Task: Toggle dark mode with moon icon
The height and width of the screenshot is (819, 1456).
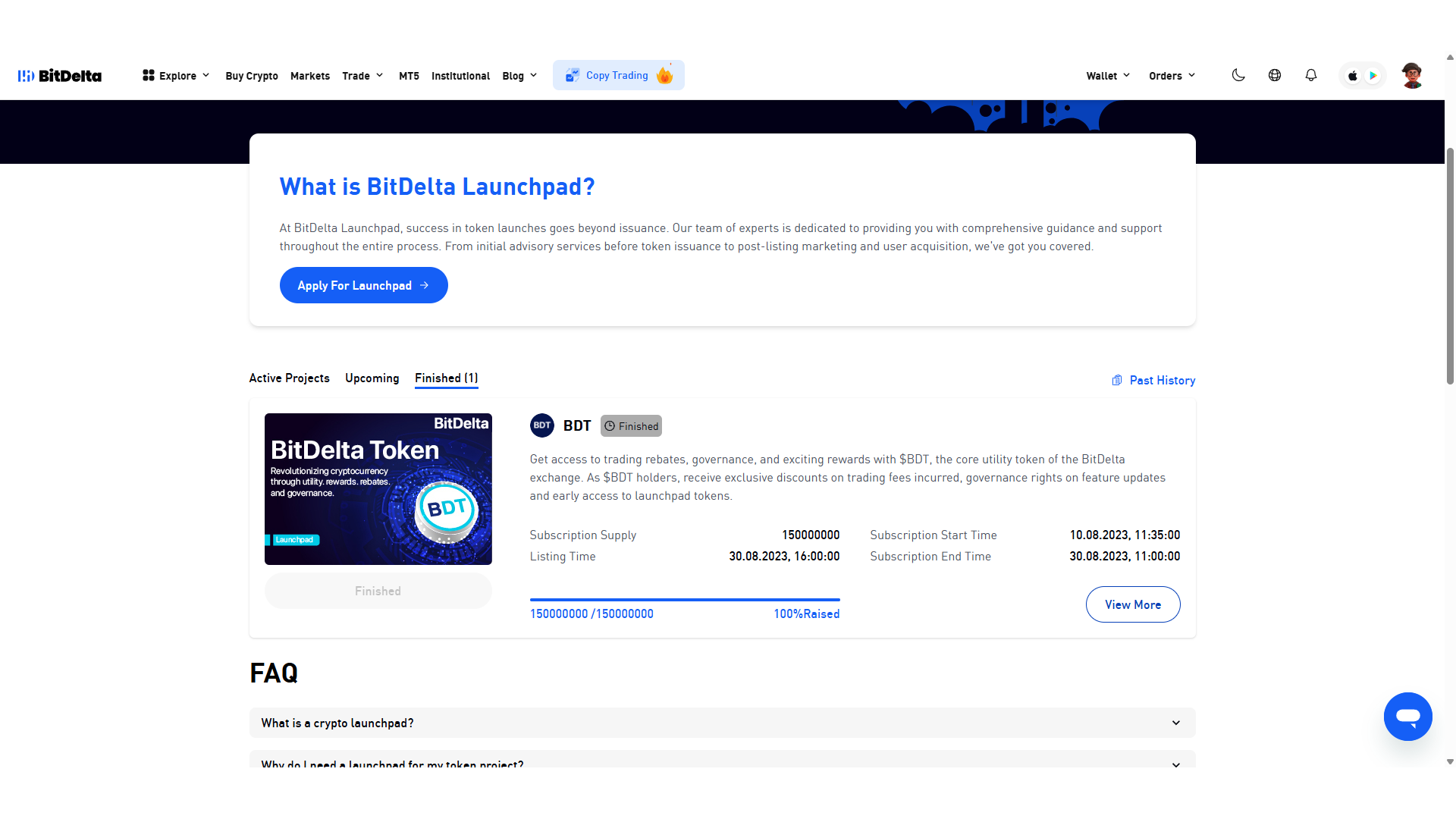Action: (1238, 75)
